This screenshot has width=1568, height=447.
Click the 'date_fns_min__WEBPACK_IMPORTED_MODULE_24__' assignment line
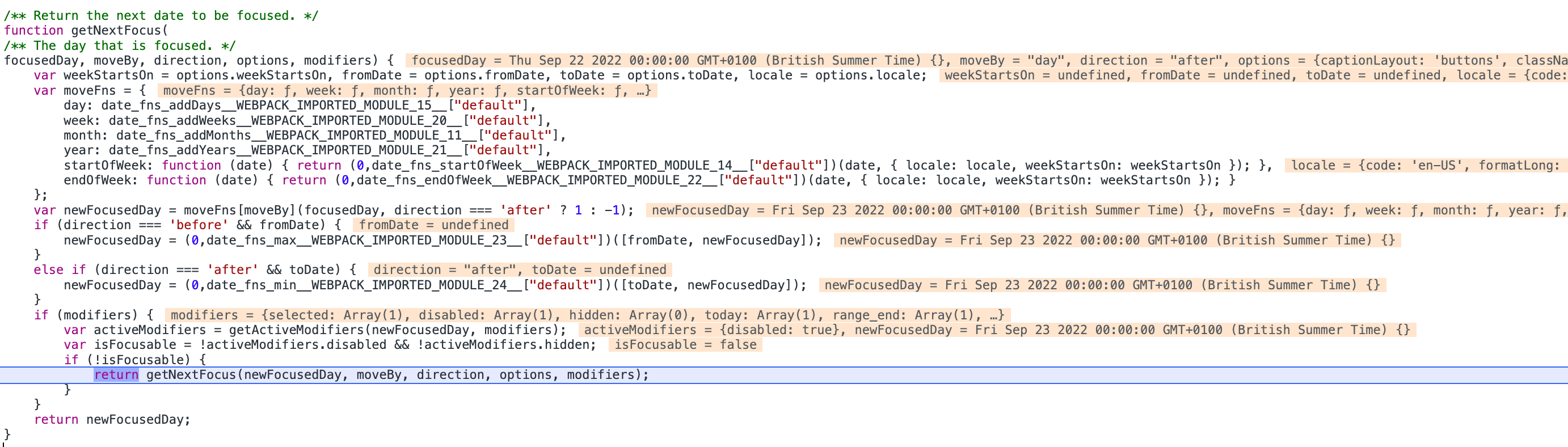point(435,285)
